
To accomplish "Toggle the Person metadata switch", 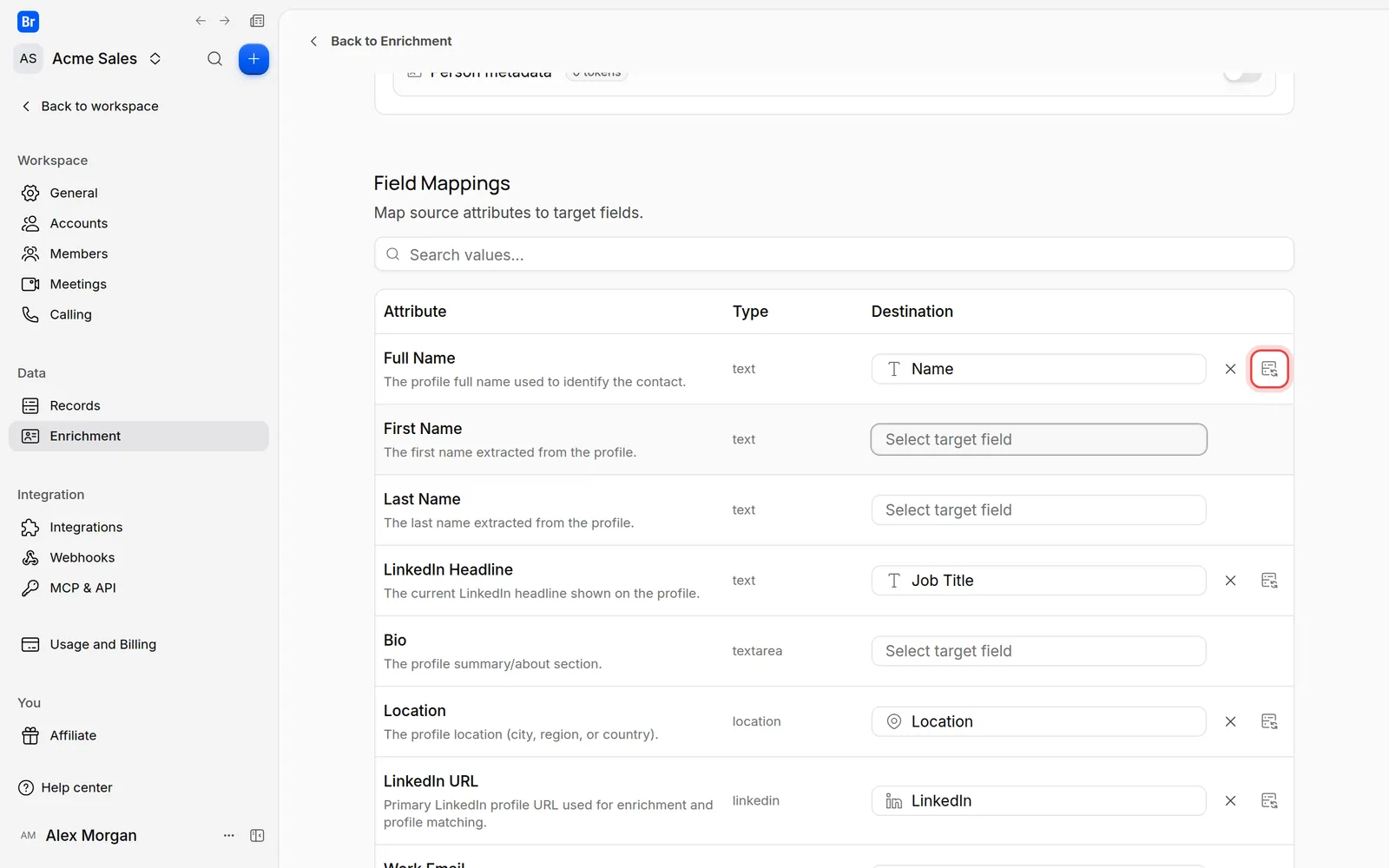I will 1242,75.
